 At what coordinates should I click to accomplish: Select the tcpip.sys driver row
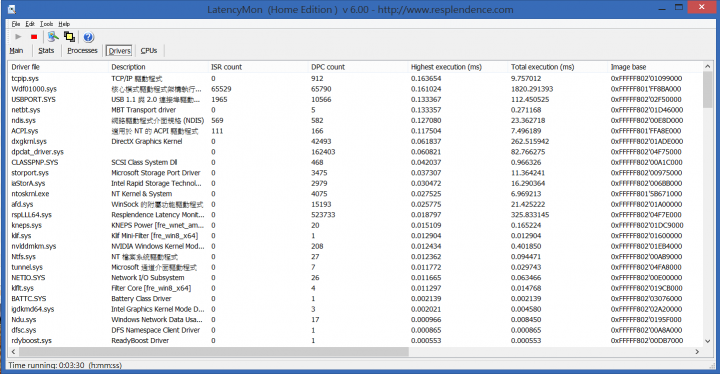pos(355,79)
